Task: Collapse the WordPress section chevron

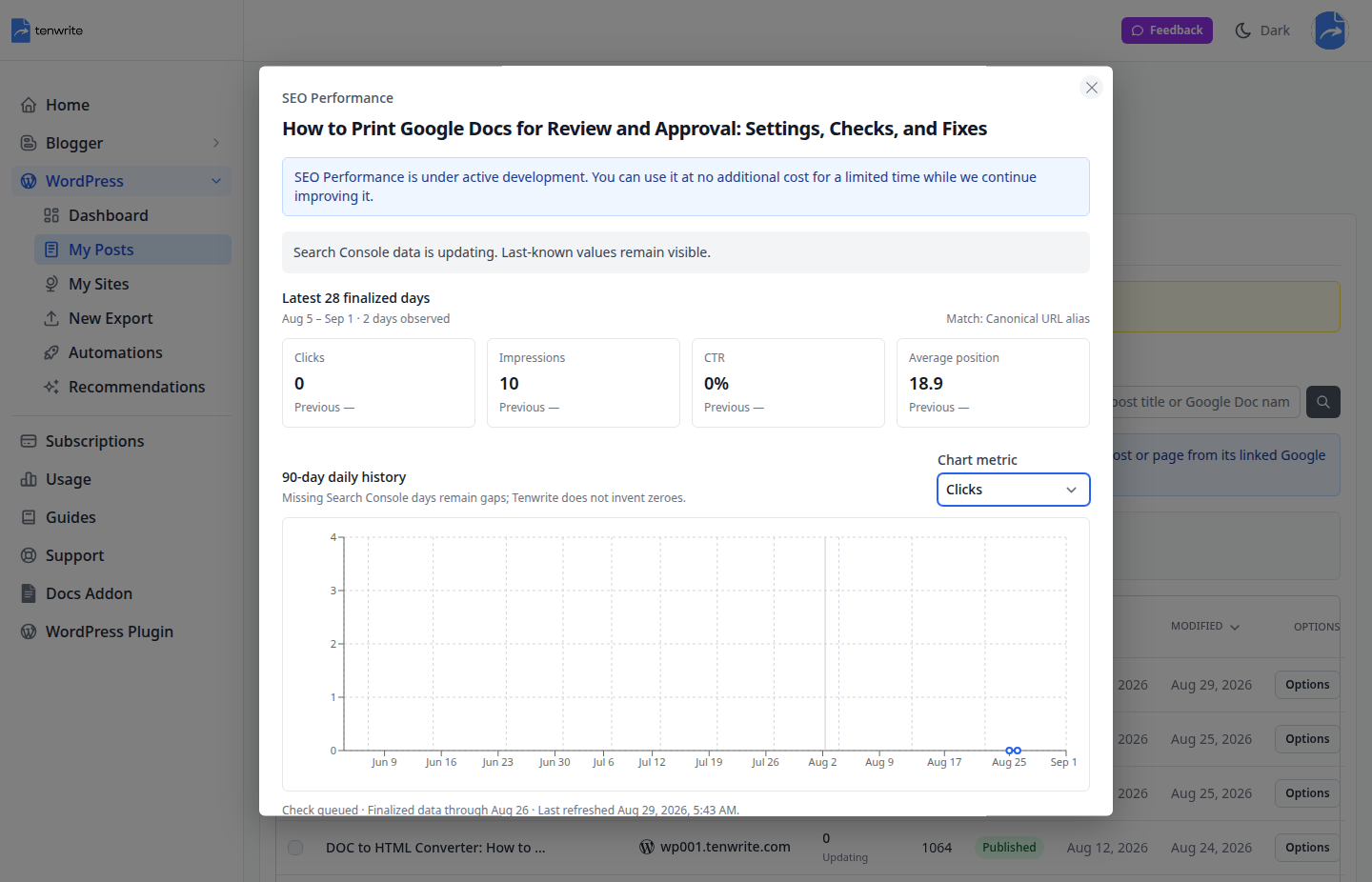Action: pos(216,181)
